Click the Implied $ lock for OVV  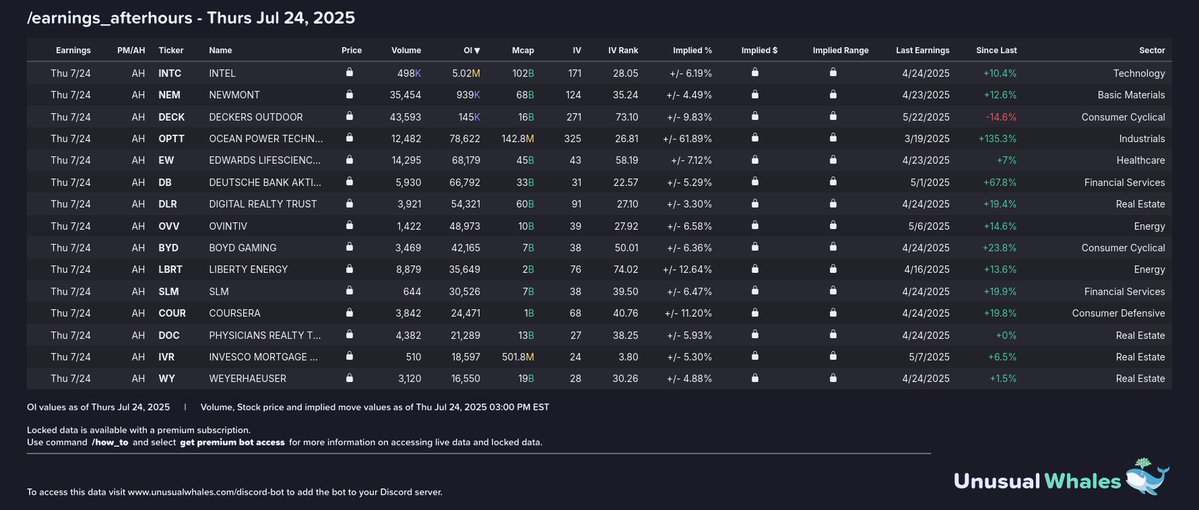[x=755, y=225]
